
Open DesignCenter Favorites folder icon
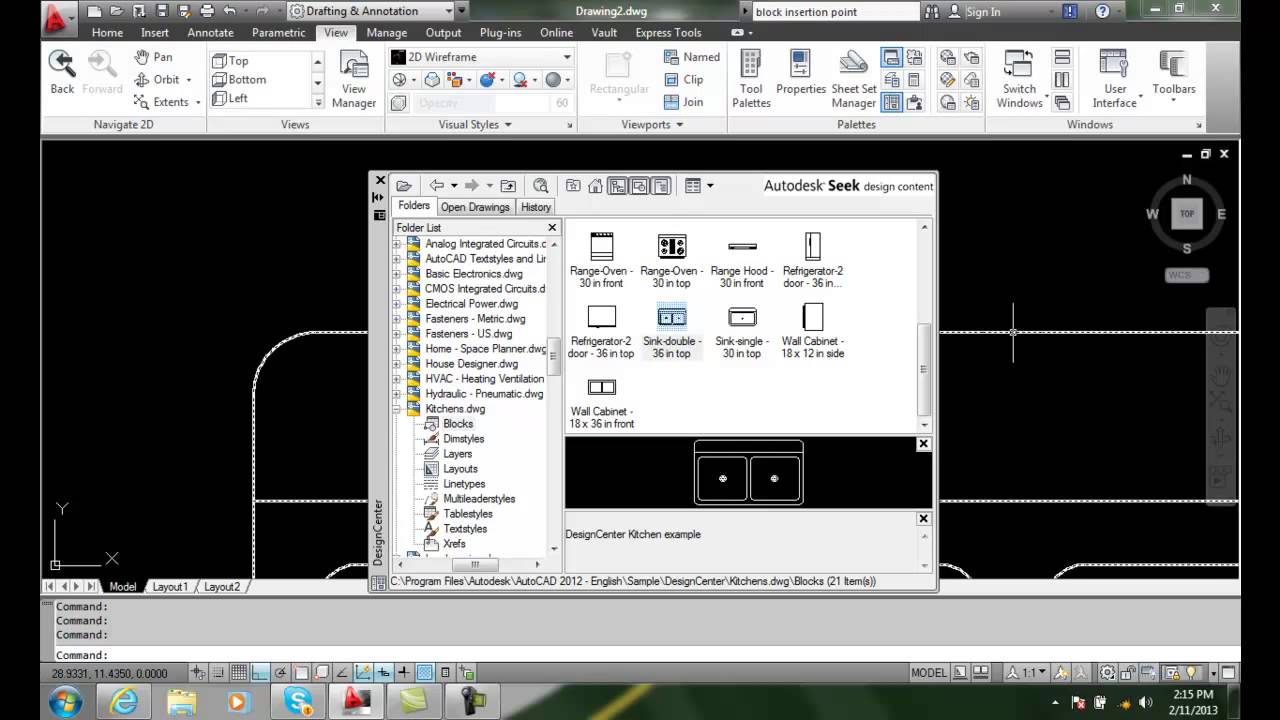573,186
